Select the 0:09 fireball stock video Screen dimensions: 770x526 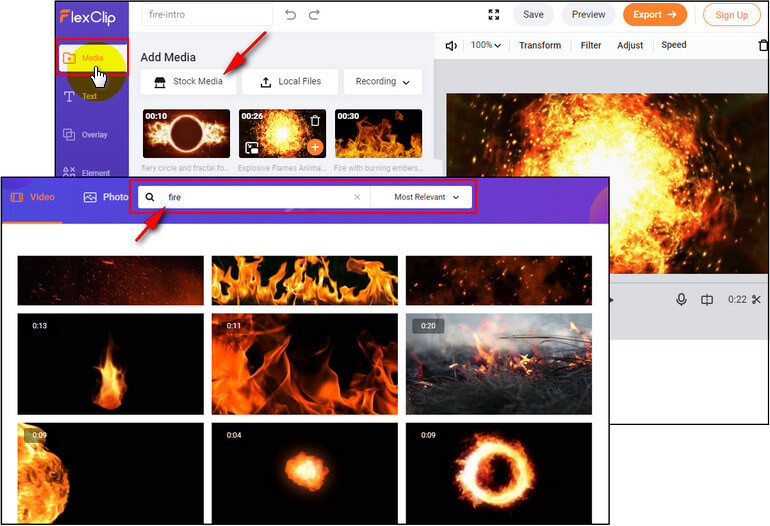click(x=110, y=473)
